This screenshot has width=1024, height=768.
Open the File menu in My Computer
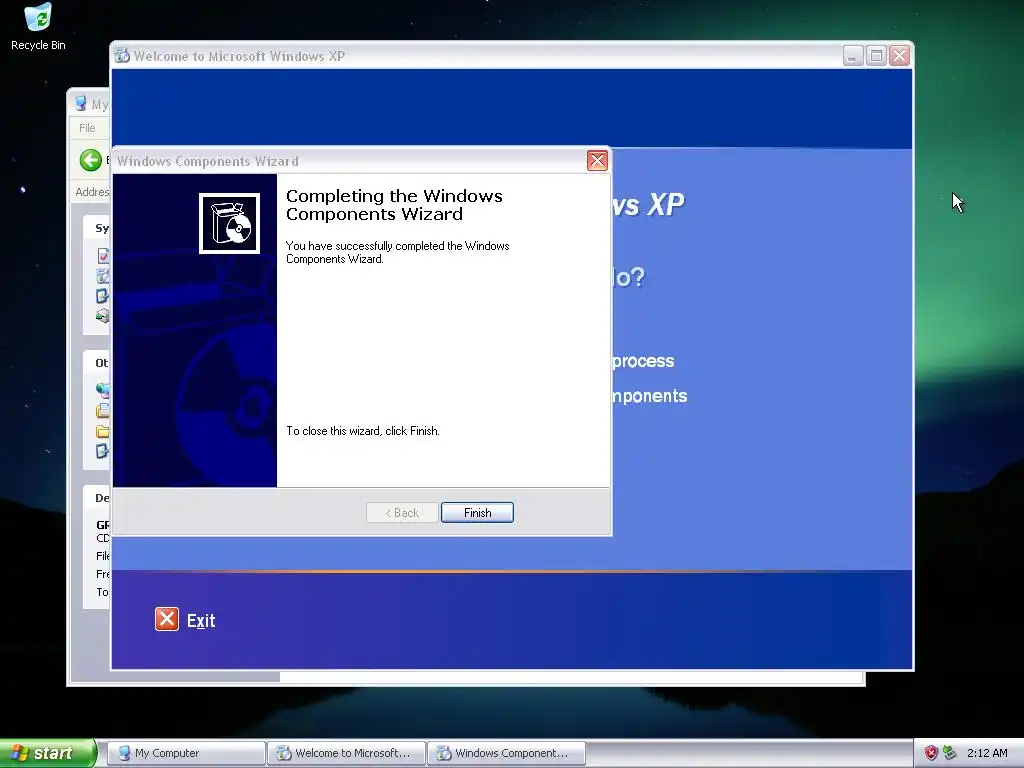click(x=87, y=128)
